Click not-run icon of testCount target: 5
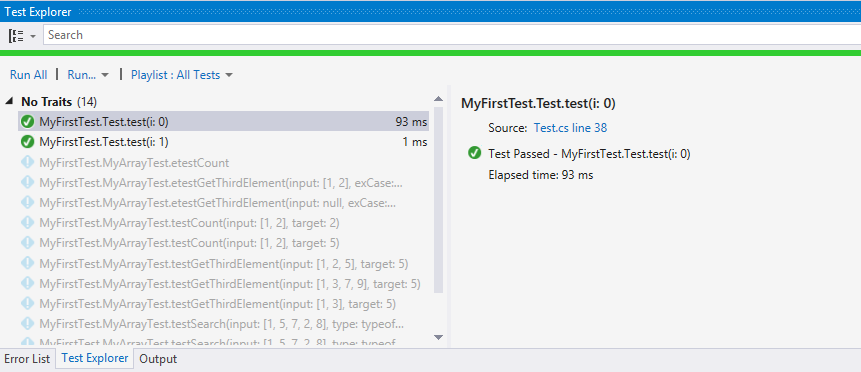Viewport: 861px width, 372px height. click(x=27, y=243)
